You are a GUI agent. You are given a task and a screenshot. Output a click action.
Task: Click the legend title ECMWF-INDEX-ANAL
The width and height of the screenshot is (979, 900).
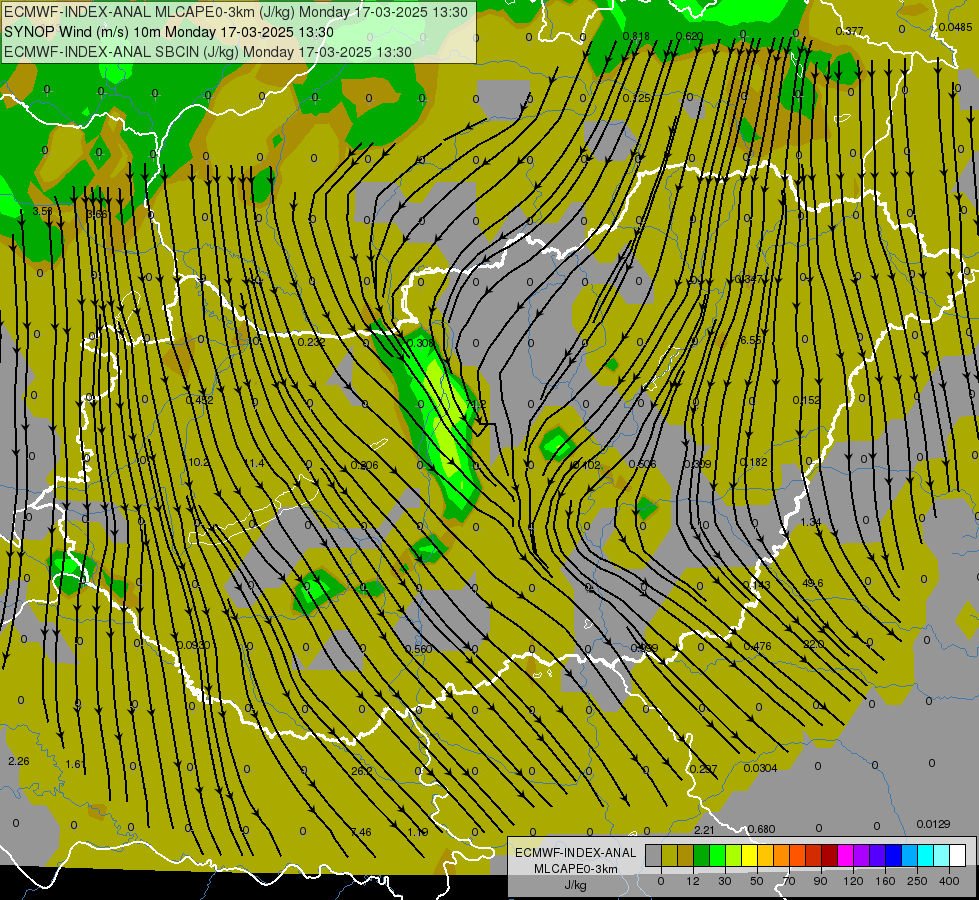click(x=576, y=853)
